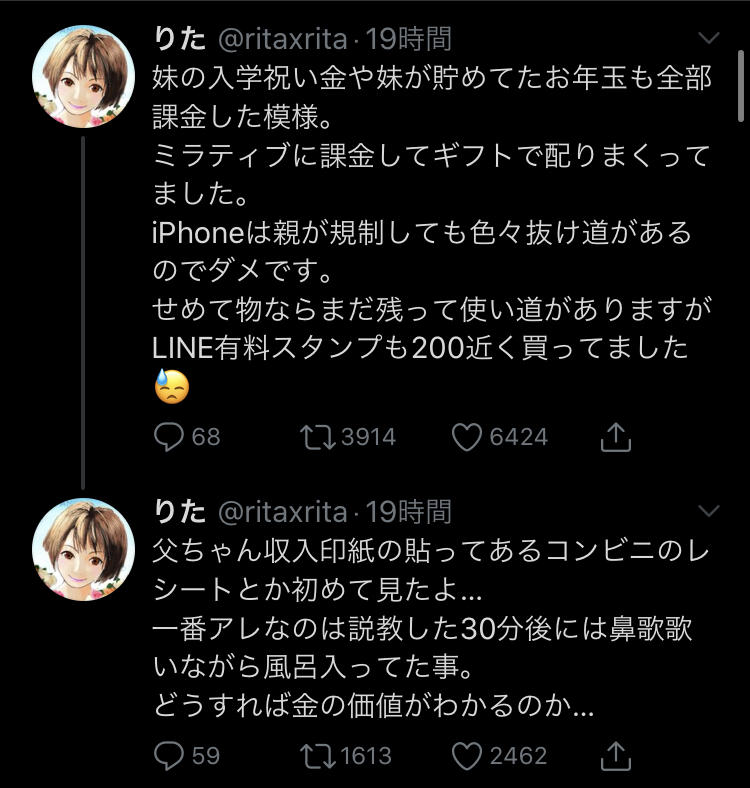Share the first tweet
Viewport: 750px width, 788px height.
(x=616, y=437)
